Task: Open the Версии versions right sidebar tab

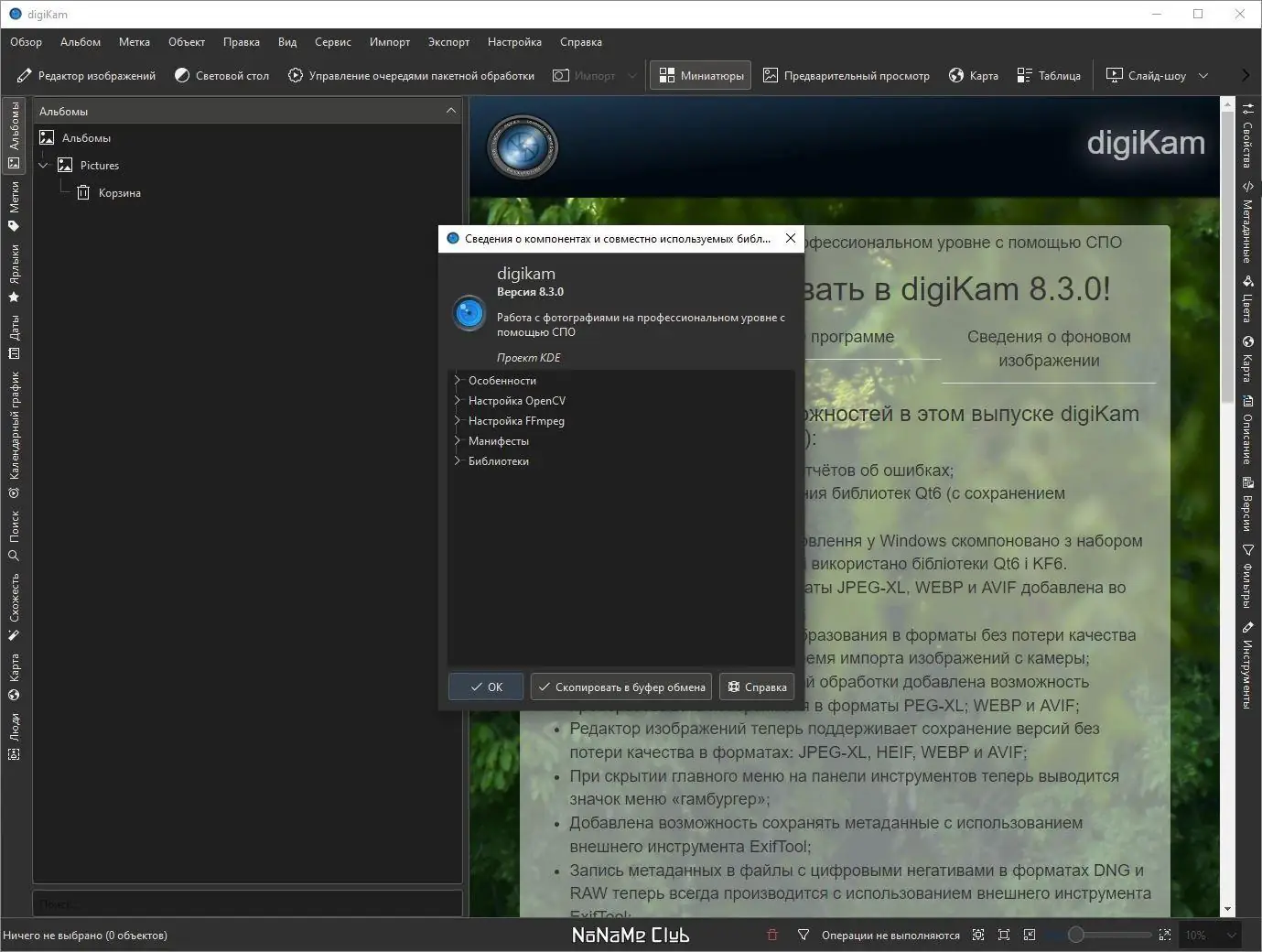Action: coord(1247,503)
